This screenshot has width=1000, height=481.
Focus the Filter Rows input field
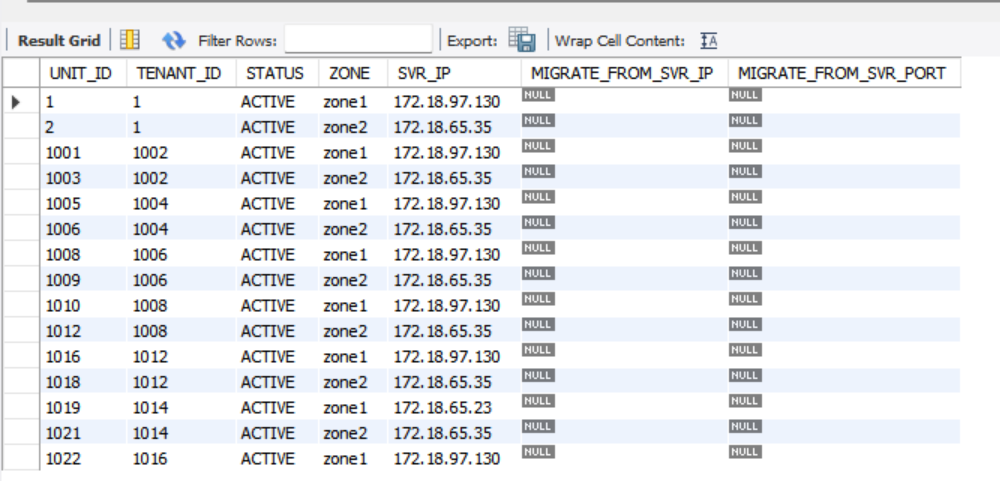click(358, 40)
